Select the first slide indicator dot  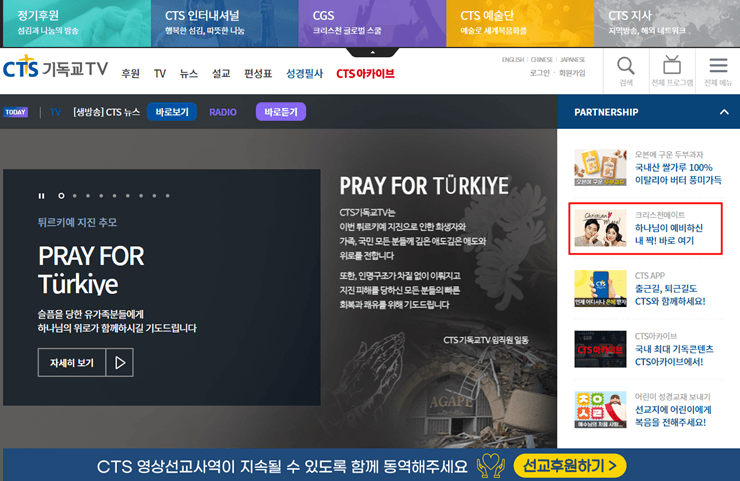pos(61,196)
